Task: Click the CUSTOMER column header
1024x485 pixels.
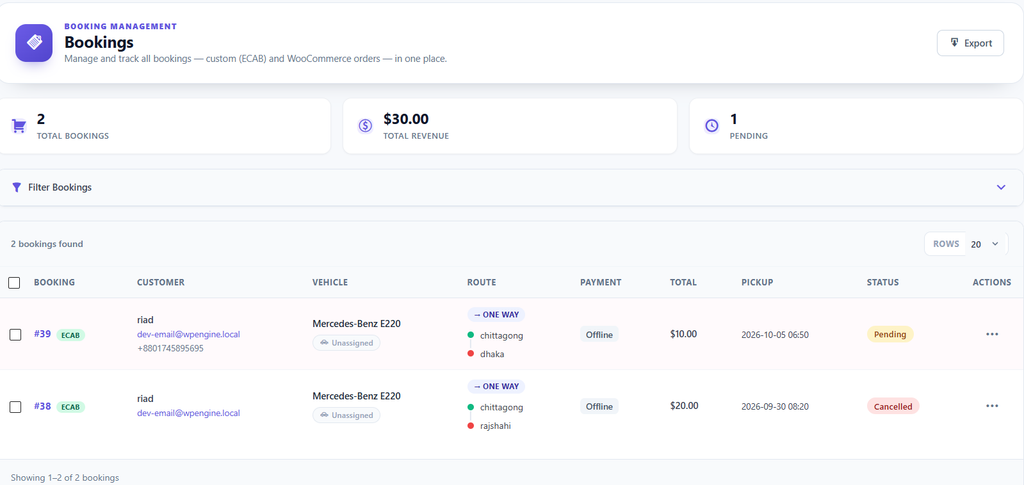Action: pos(161,283)
